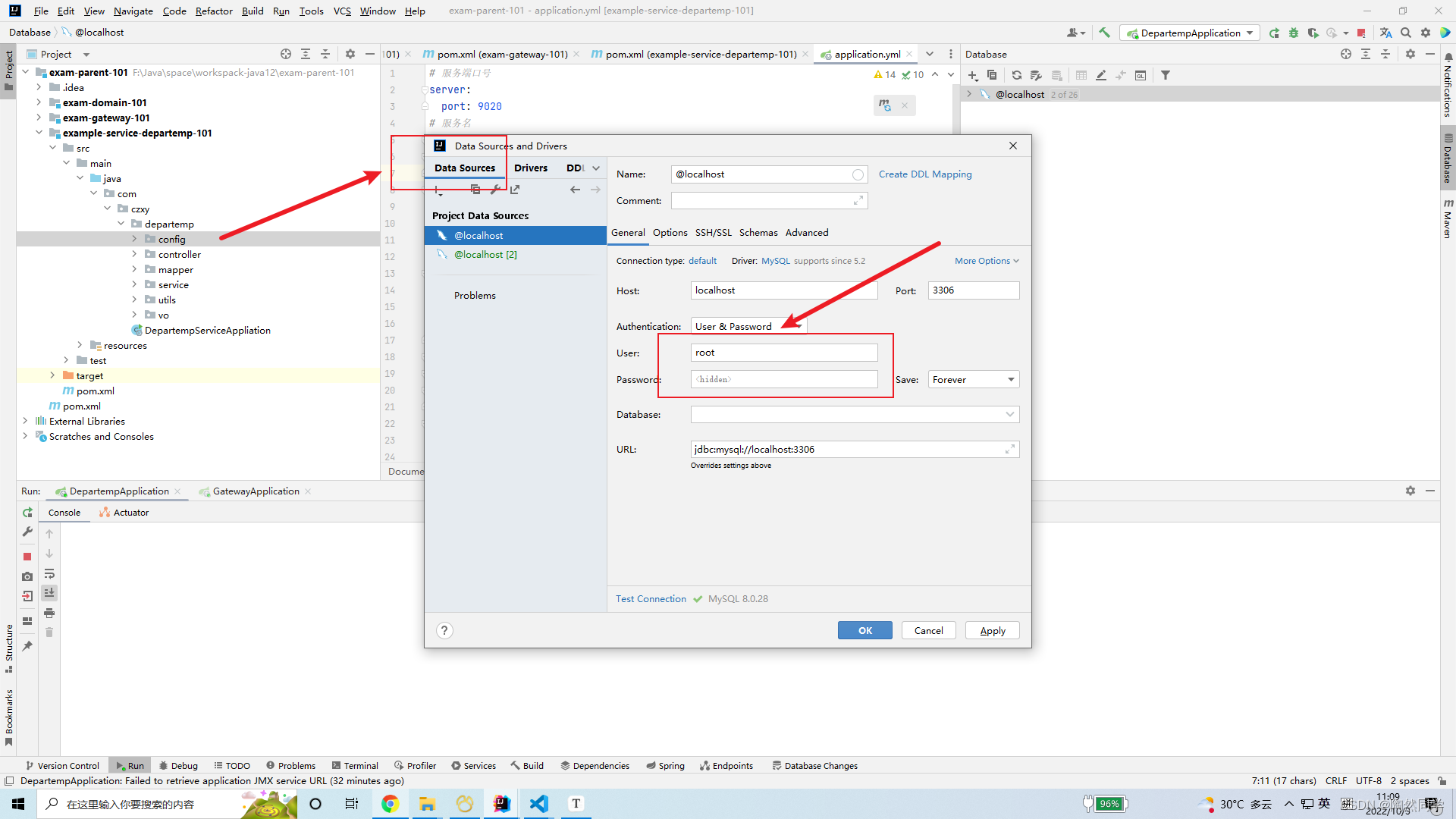Screen dimensions: 1456x819
Task: Click the Apply button
Action: point(992,631)
